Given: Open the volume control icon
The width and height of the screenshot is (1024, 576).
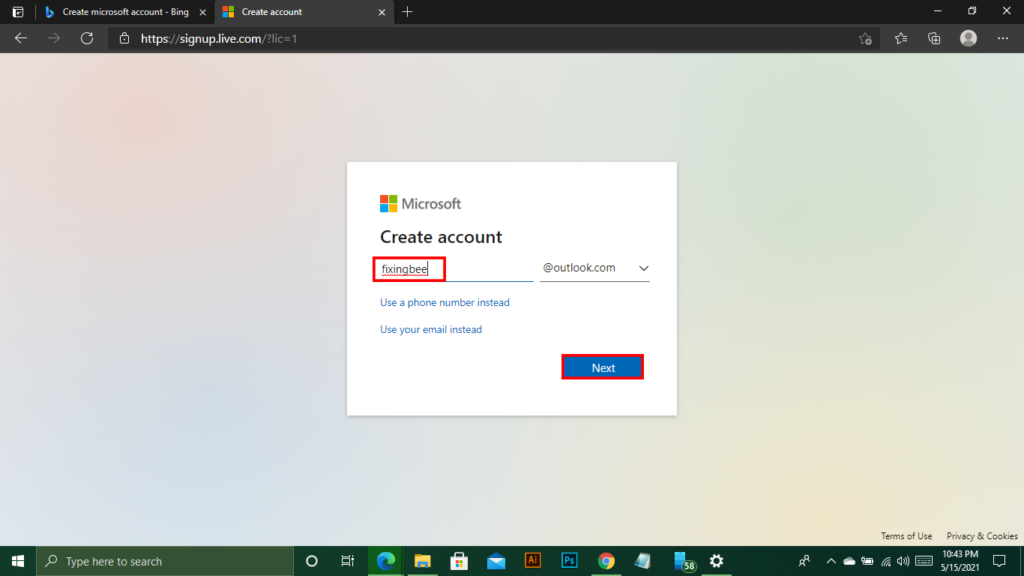Looking at the screenshot, I should 903,561.
